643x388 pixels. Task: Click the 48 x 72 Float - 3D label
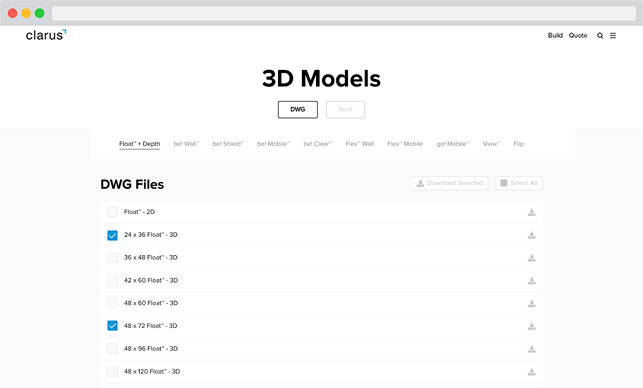pyautogui.click(x=150, y=326)
